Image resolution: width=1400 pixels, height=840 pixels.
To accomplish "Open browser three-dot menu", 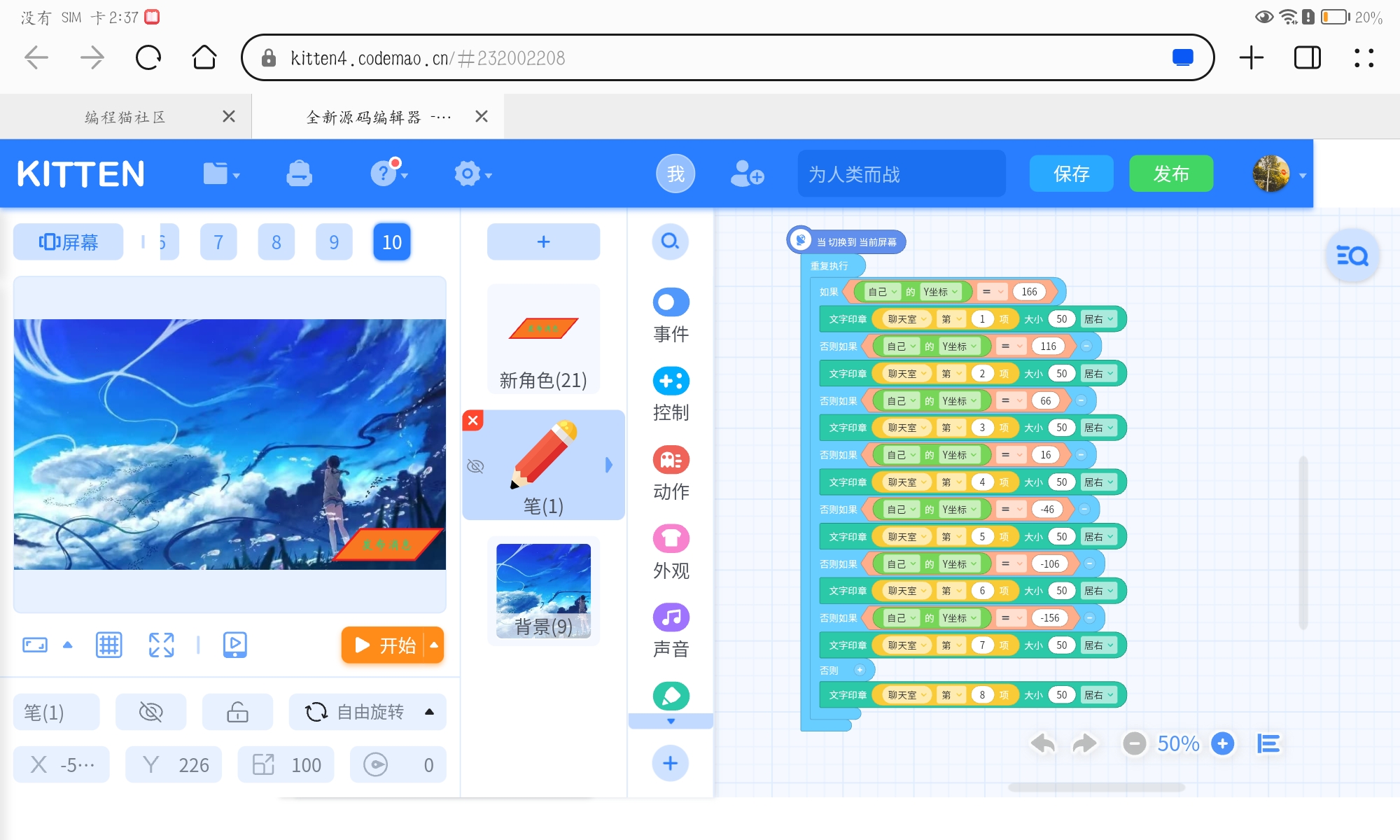I will [x=1364, y=57].
